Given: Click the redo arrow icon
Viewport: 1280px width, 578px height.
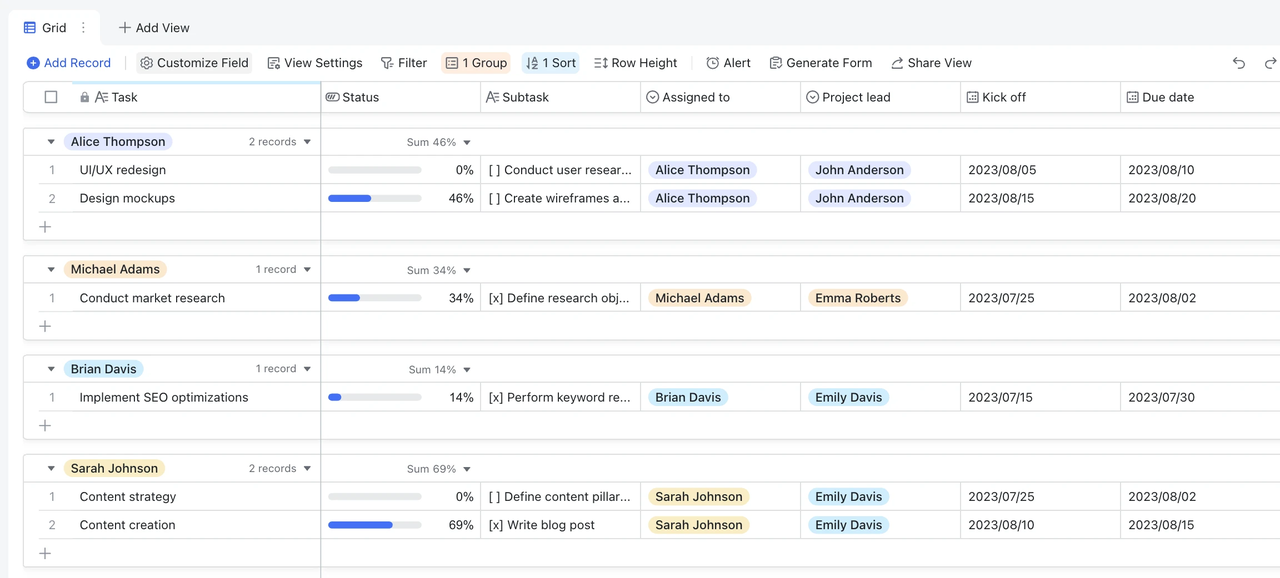Looking at the screenshot, I should 1270,63.
